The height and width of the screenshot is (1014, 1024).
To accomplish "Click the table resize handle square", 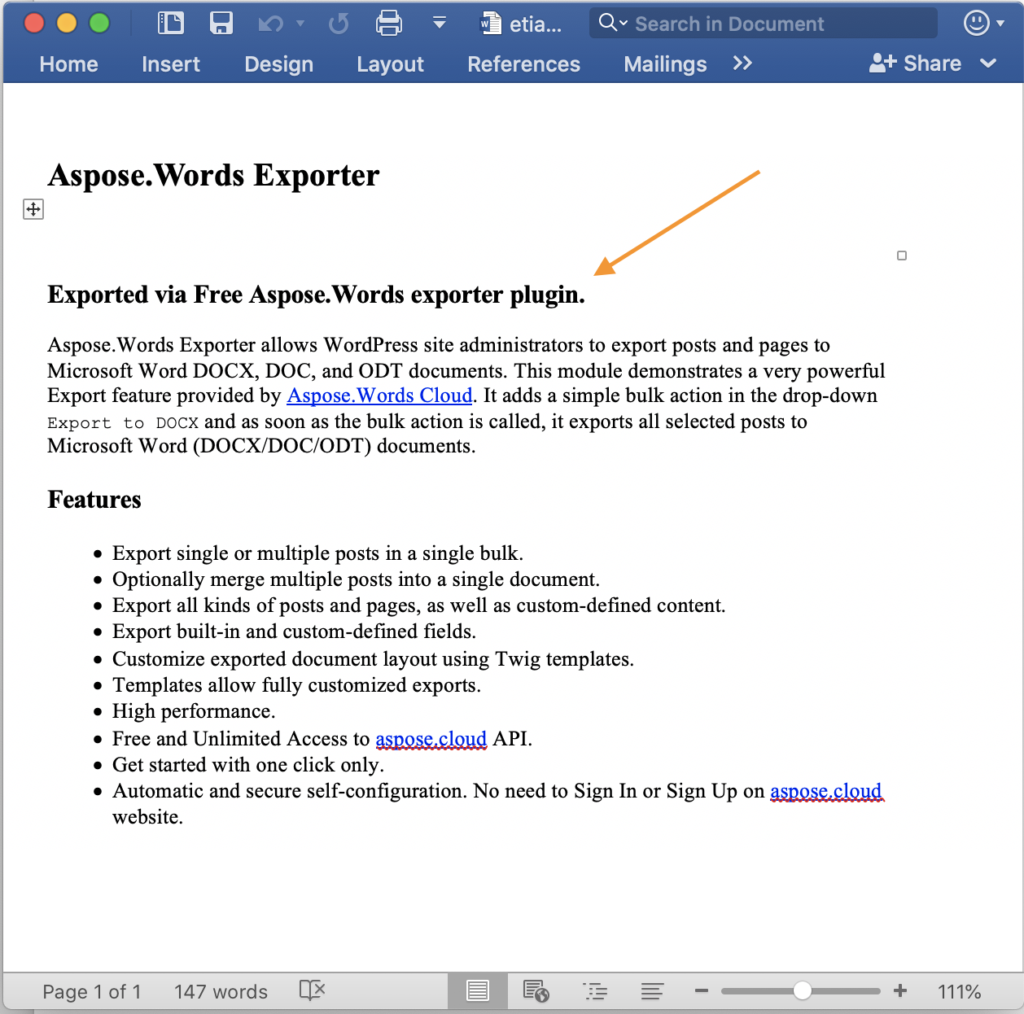I will [x=902, y=256].
